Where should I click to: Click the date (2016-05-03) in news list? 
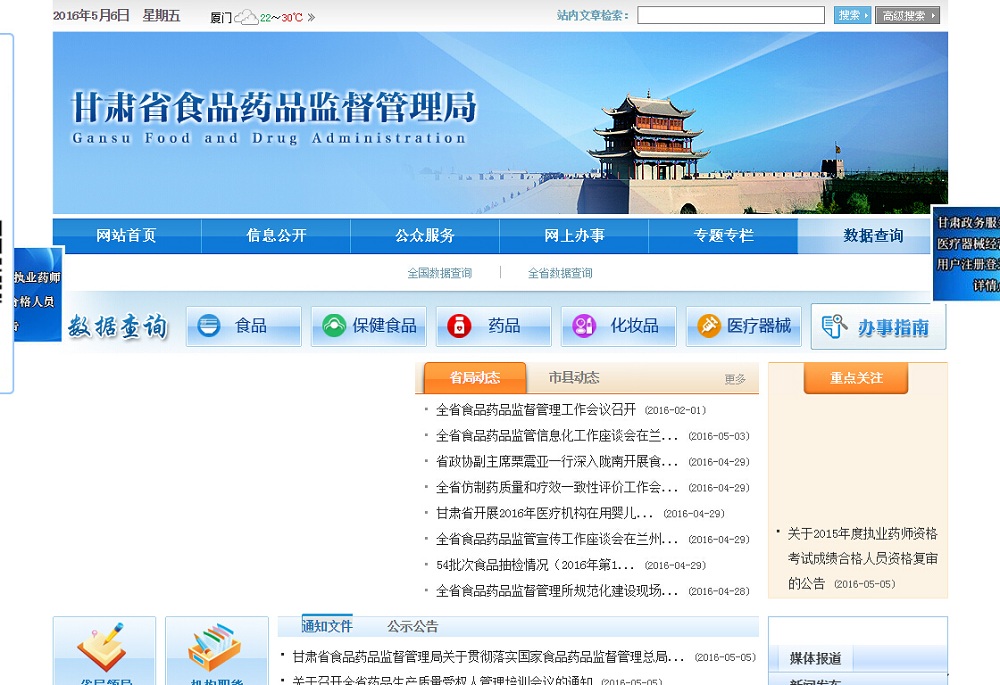point(719,436)
